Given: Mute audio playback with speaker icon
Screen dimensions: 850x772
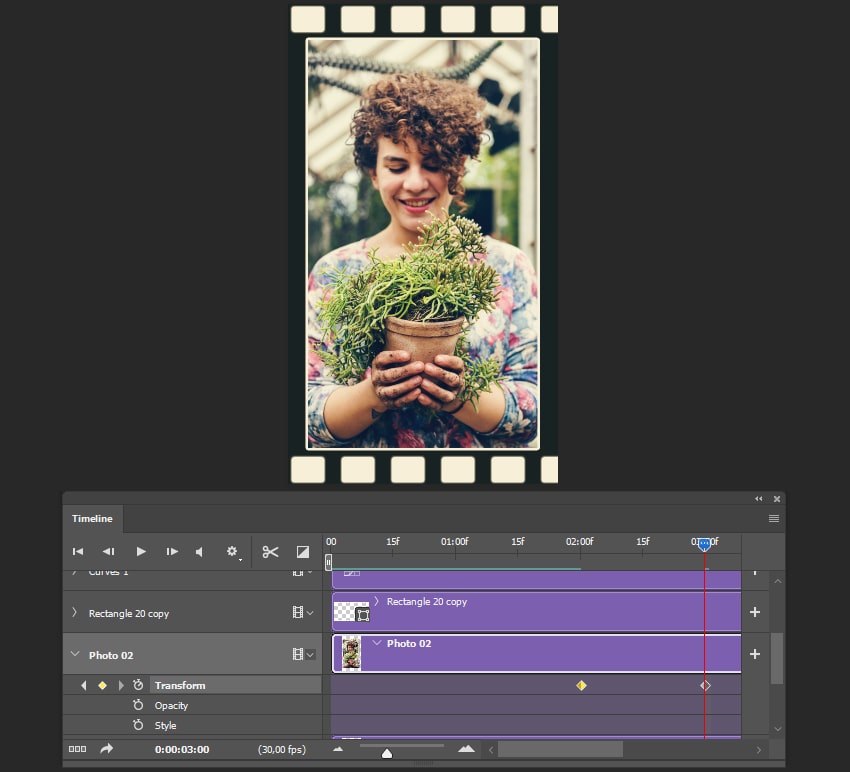Looking at the screenshot, I should (199, 551).
